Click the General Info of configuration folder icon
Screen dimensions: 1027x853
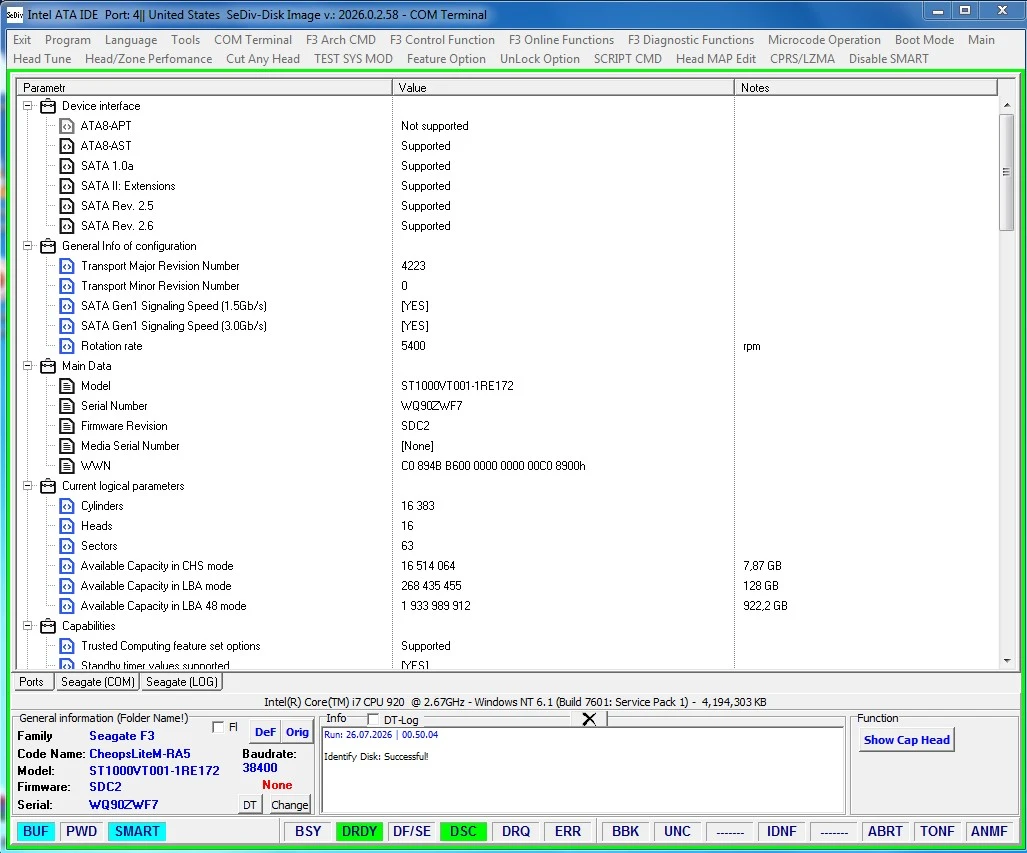48,246
